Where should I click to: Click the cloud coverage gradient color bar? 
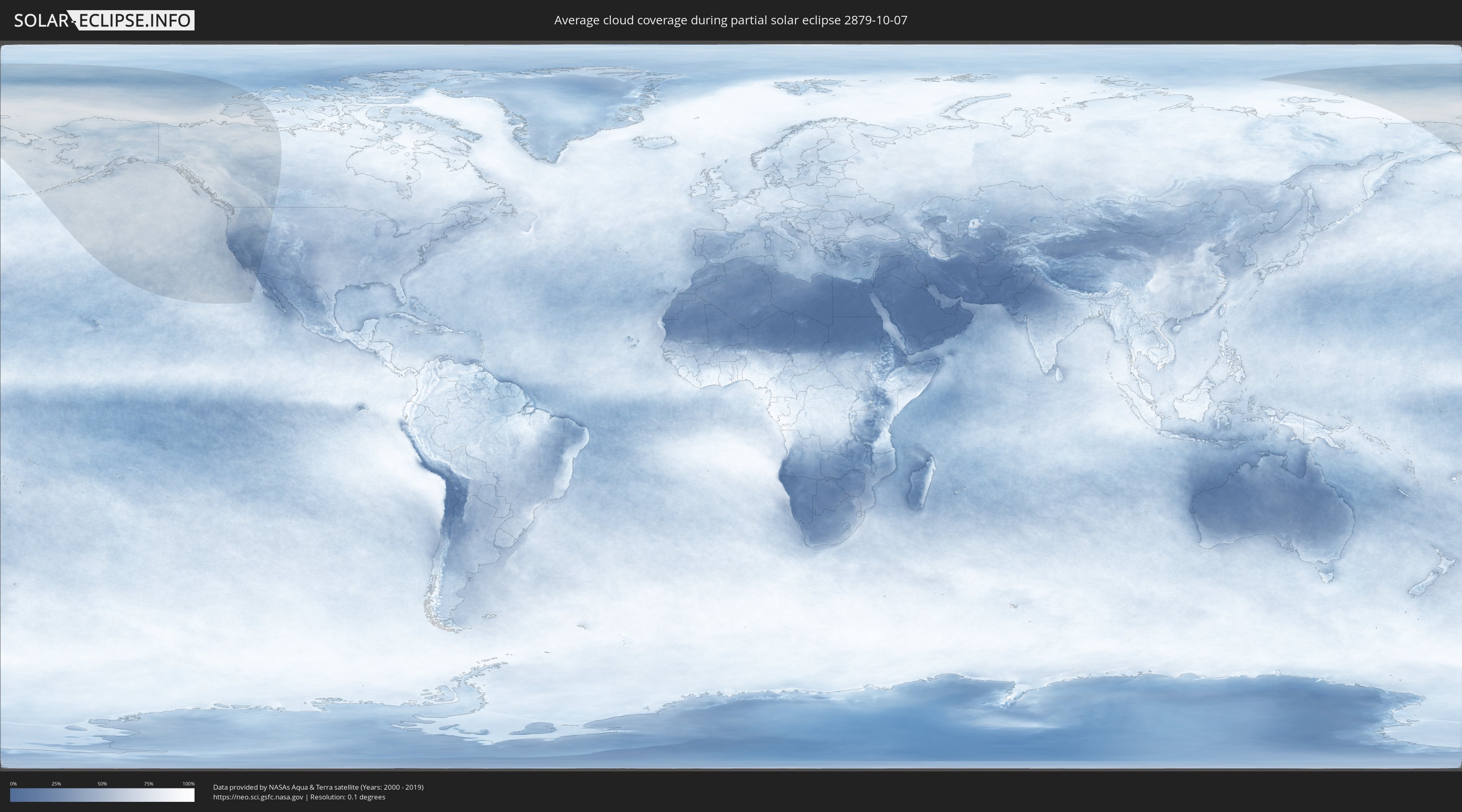[102, 795]
